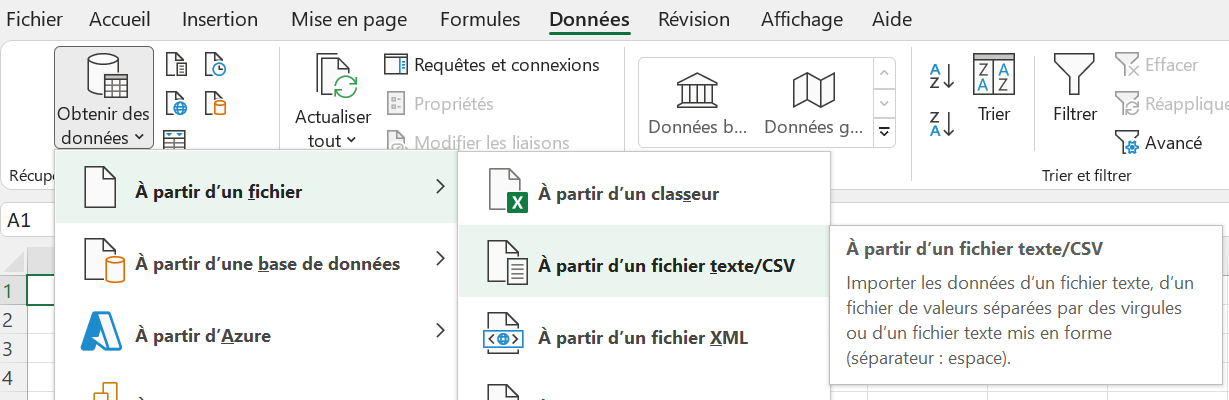This screenshot has height=400, width=1229.
Task: Switch to the Révision tab
Action: [695, 19]
